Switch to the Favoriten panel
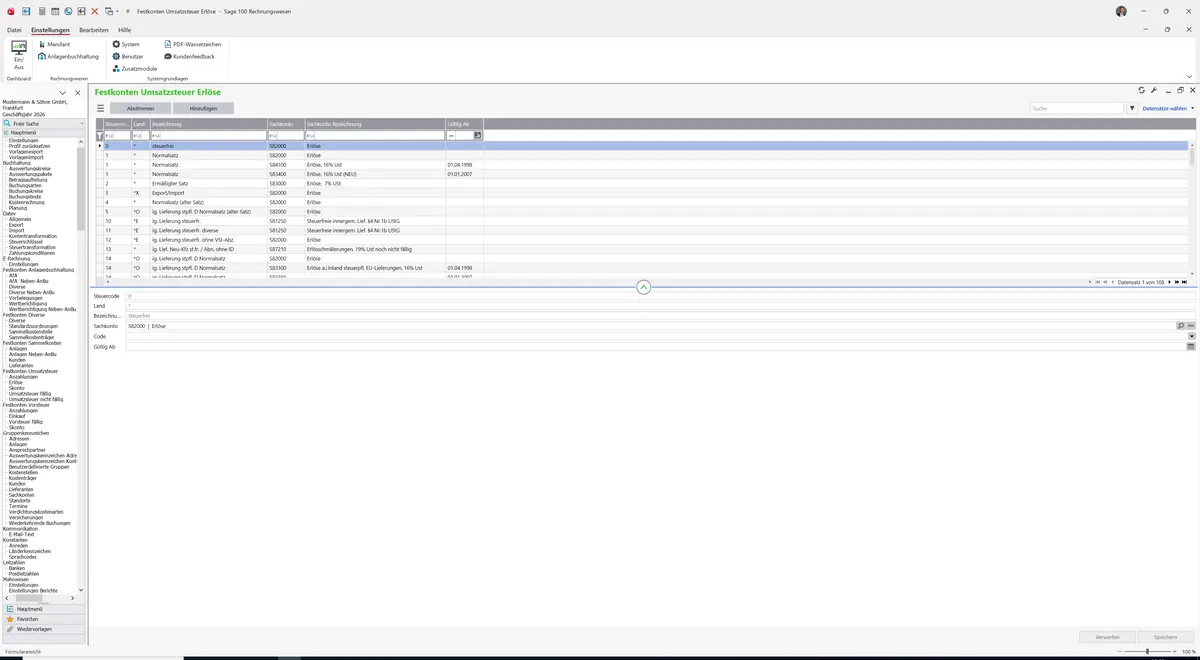This screenshot has width=1200, height=660. pos(42,619)
